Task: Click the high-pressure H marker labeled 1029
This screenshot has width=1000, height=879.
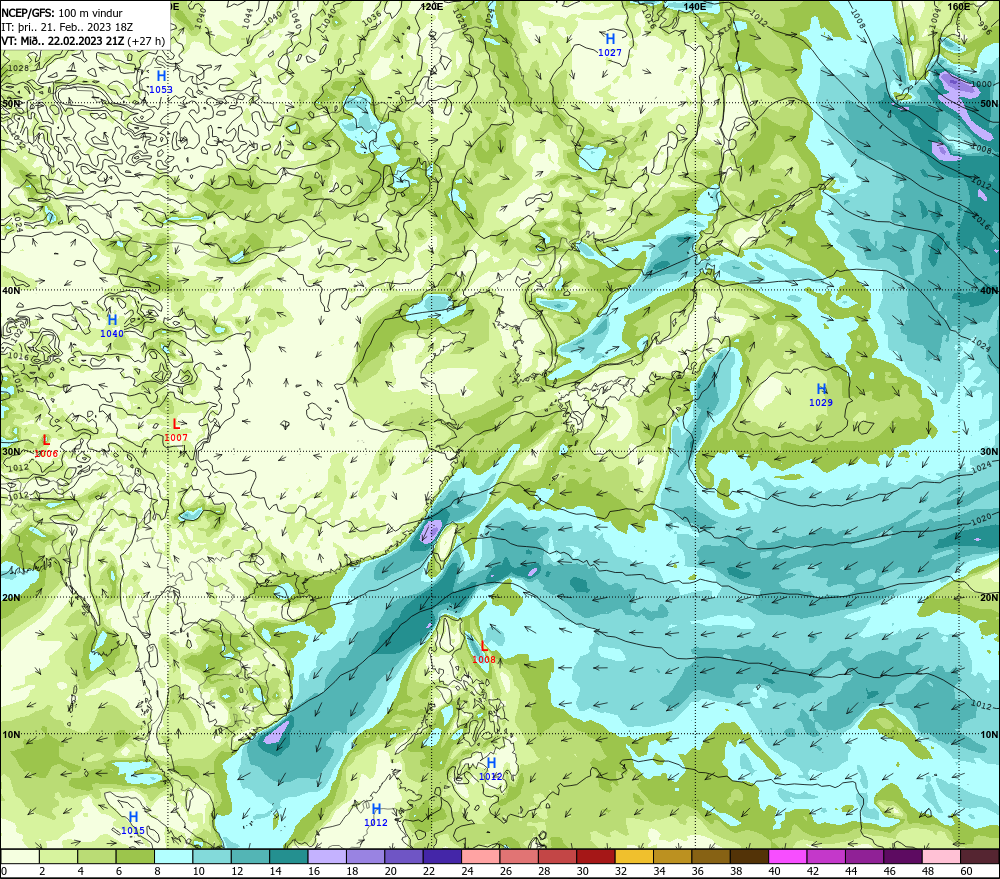Action: (821, 388)
